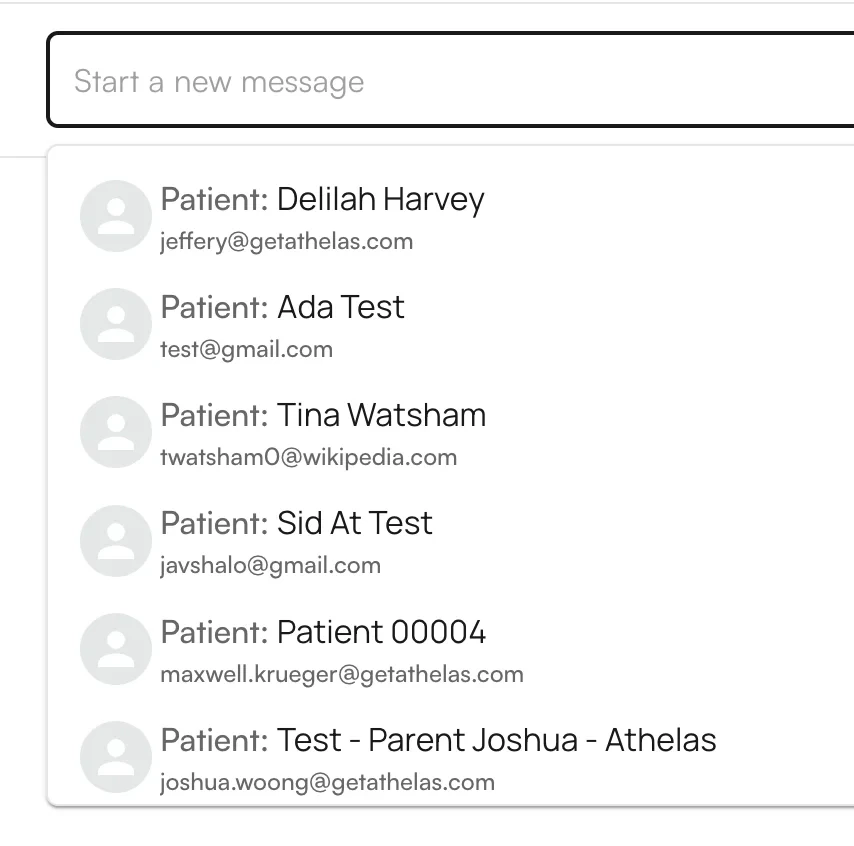Click Sid At Test's avatar icon
Viewport: 854px width, 846px height.
click(116, 541)
